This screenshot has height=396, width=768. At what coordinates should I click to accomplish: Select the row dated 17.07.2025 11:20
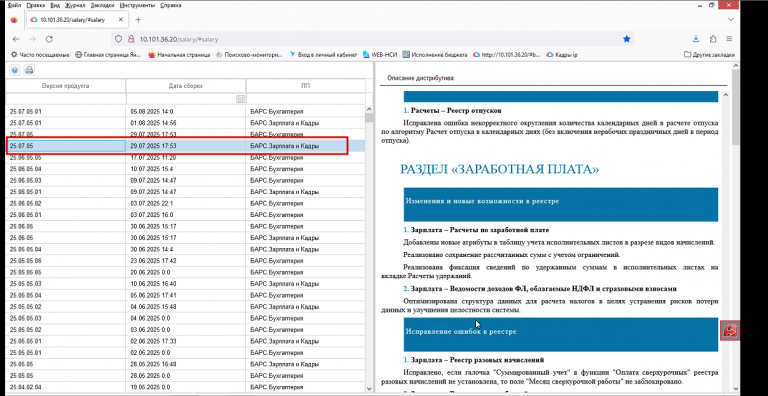186,158
